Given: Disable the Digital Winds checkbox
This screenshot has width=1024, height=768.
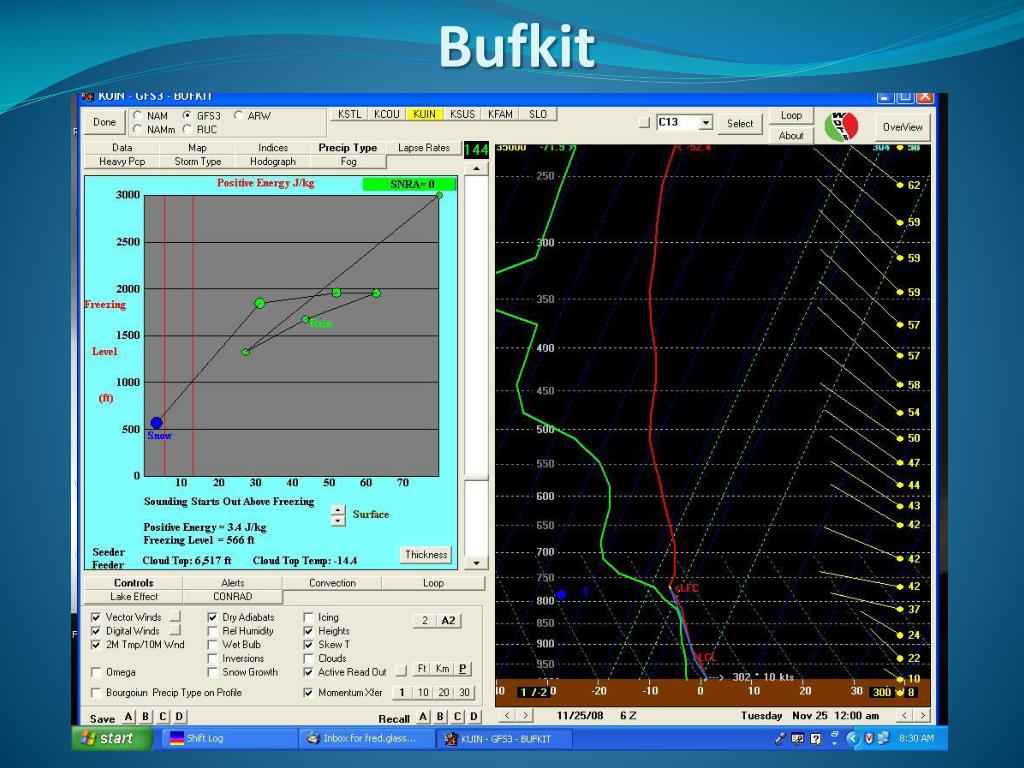Looking at the screenshot, I should click(x=96, y=631).
